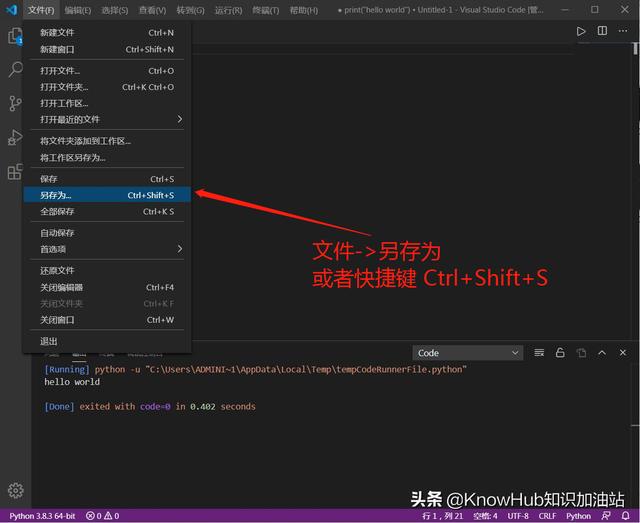Choose 关闭窗口 menu entry
640x523 pixels.
107,320
